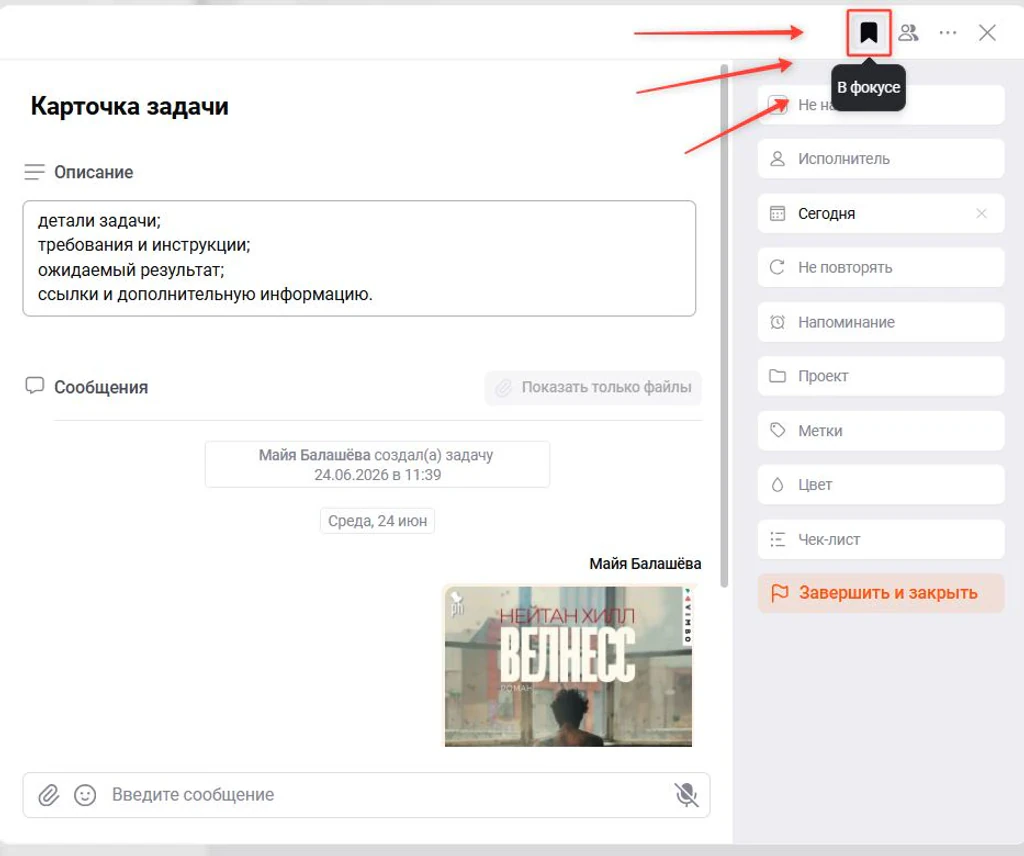1024x856 pixels.
Task: Click the 'Майя Балашёва' sender name
Action: coord(645,563)
